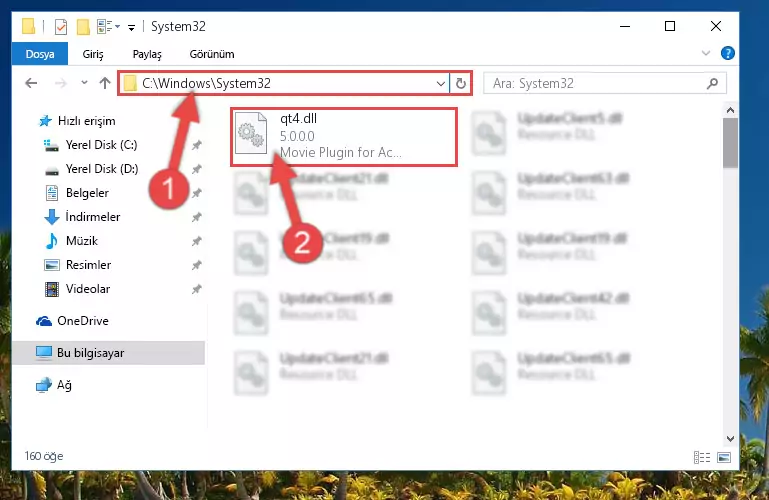Open the Help question mark icon
The width and height of the screenshot is (769, 500).
pyautogui.click(x=728, y=53)
